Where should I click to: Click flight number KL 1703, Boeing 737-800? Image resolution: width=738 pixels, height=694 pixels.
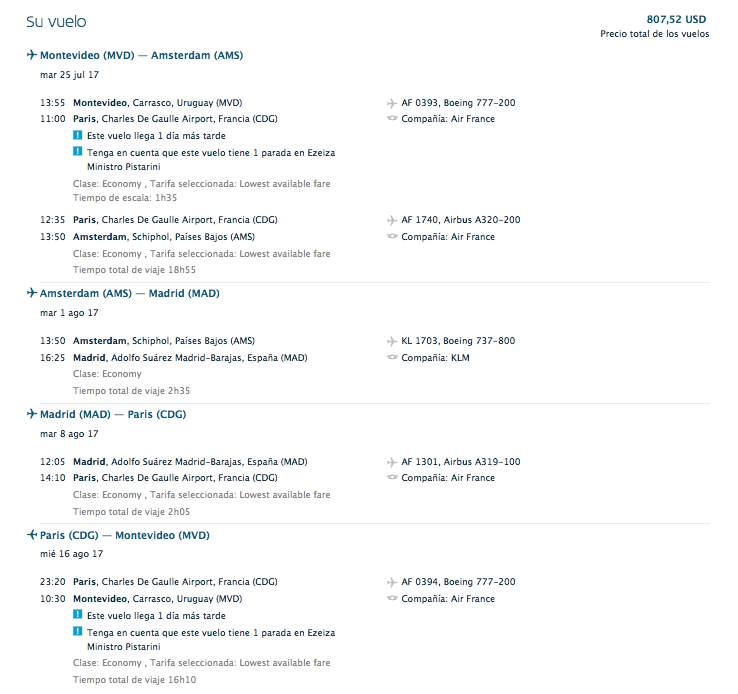pos(458,340)
